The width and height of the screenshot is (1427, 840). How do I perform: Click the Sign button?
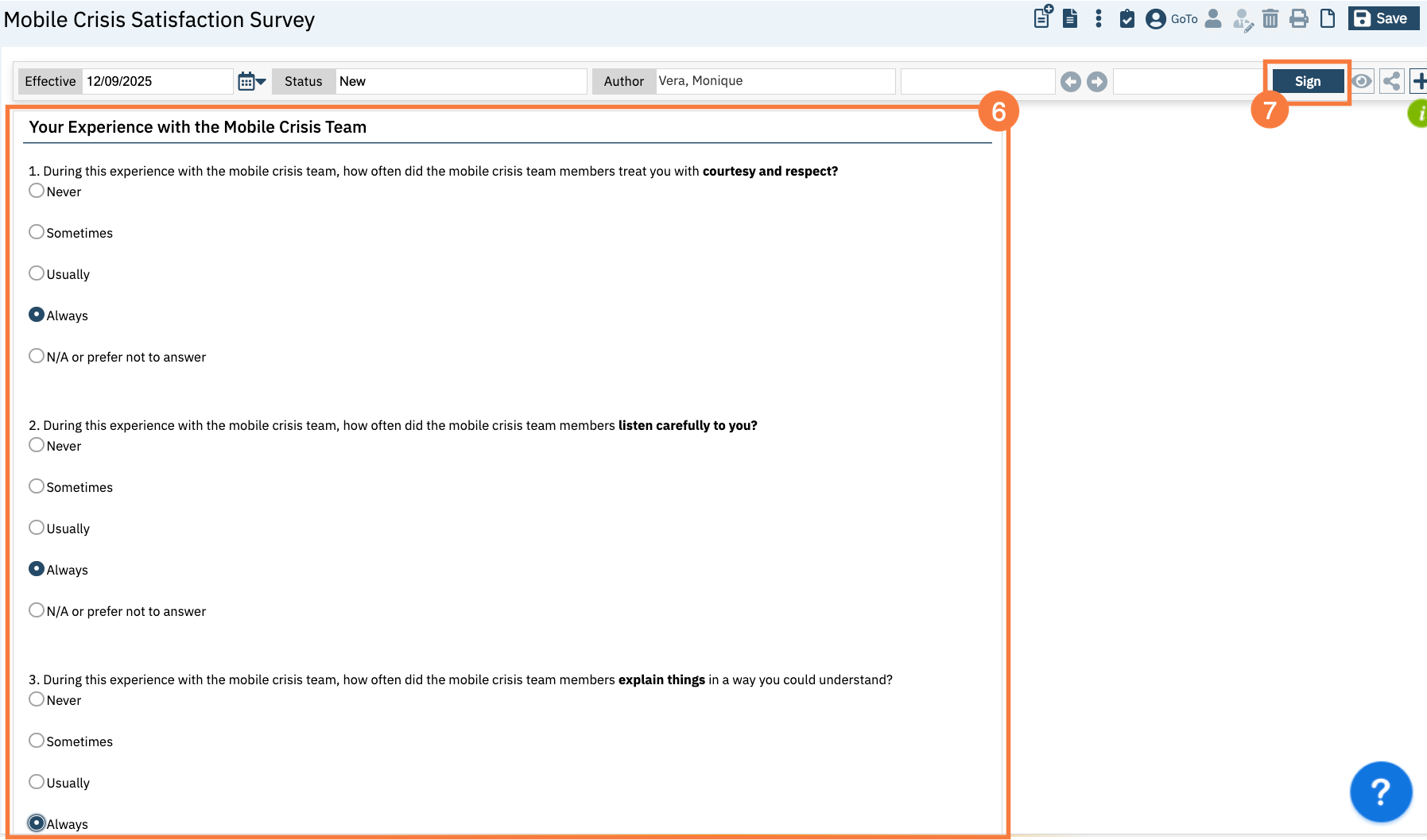[1307, 81]
